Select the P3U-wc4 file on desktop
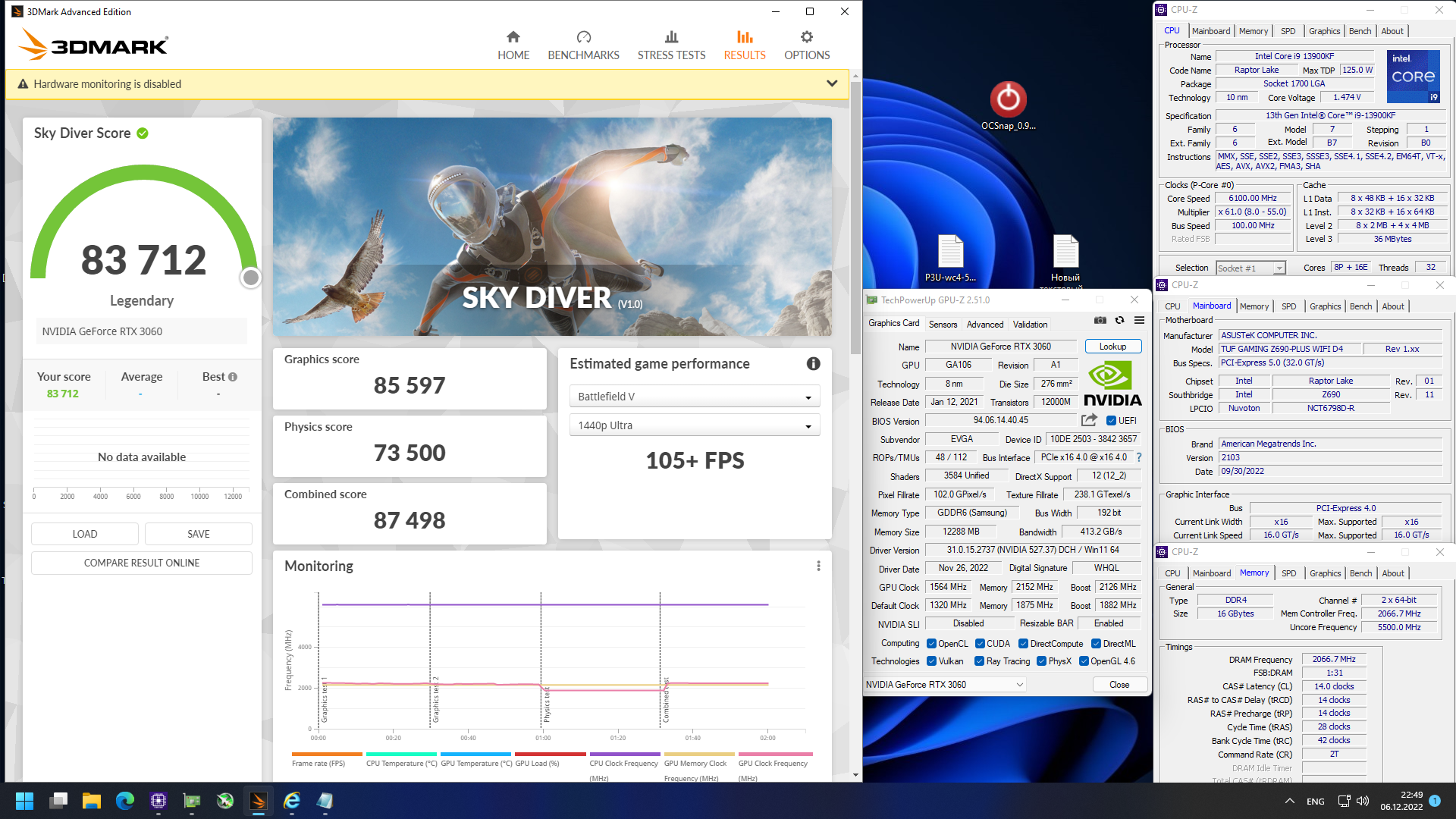 coord(950,259)
